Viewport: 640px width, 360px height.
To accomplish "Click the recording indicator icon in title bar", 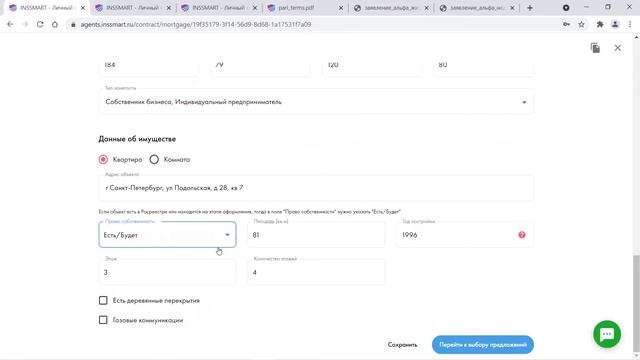I will pos(566,8).
